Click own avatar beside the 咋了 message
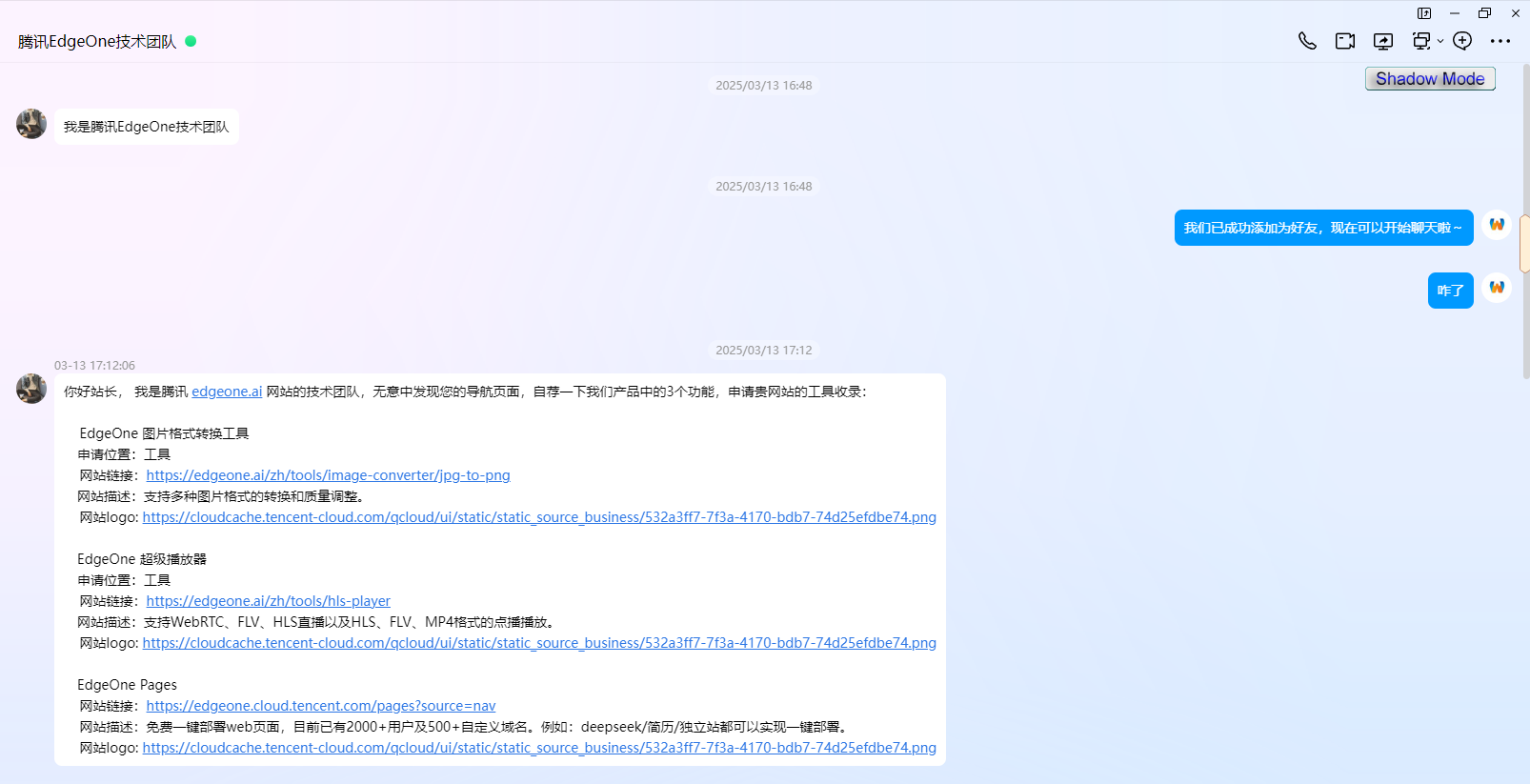 (x=1497, y=288)
